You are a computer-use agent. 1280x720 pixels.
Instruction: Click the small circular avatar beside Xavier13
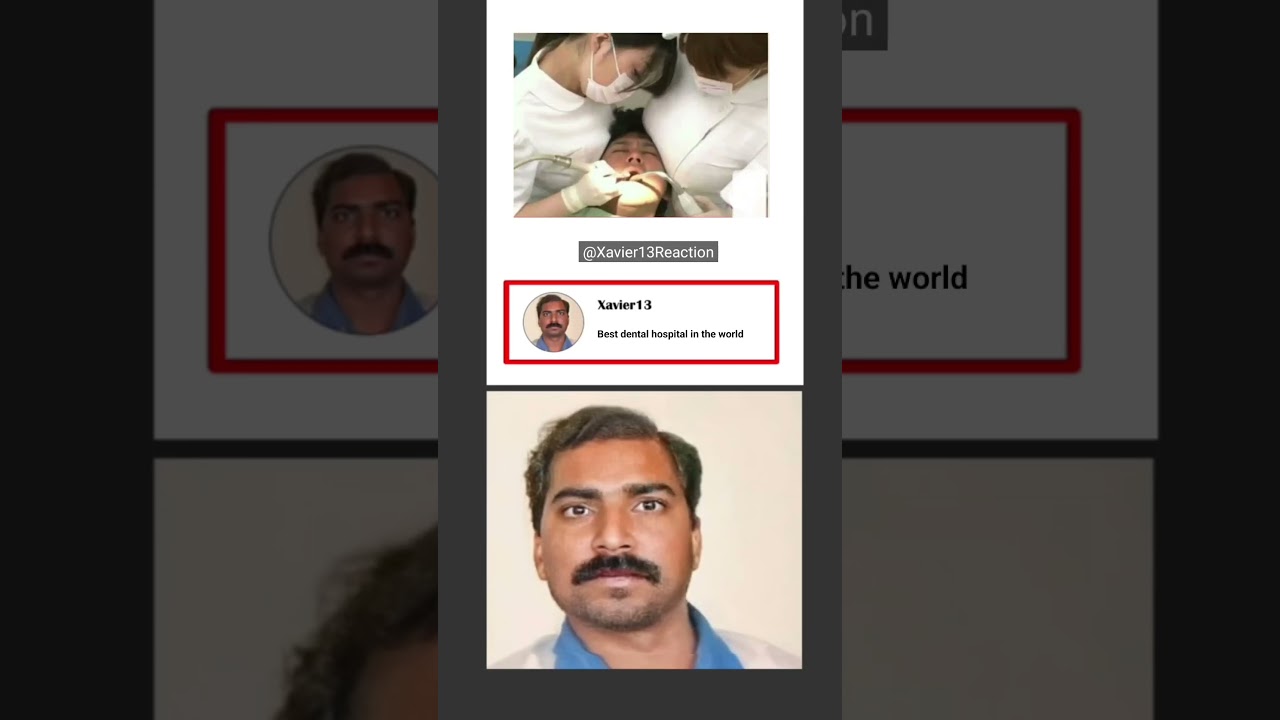coord(553,322)
